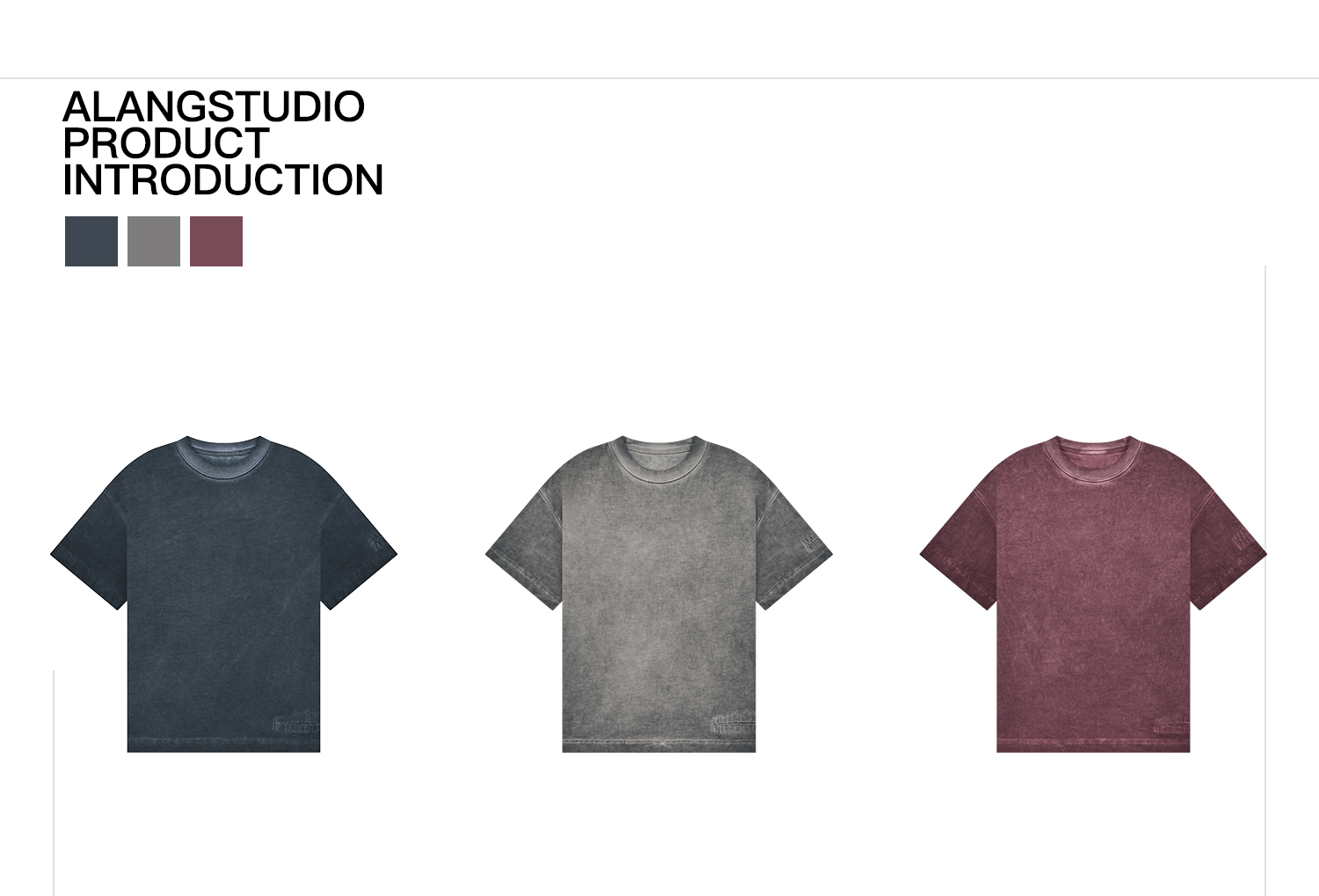The width and height of the screenshot is (1319, 896).
Task: Choose the gray color swatch
Action: [154, 241]
